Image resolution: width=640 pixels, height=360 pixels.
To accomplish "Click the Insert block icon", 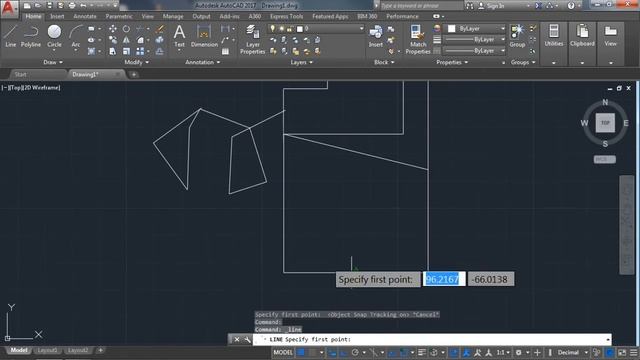I will coord(376,36).
